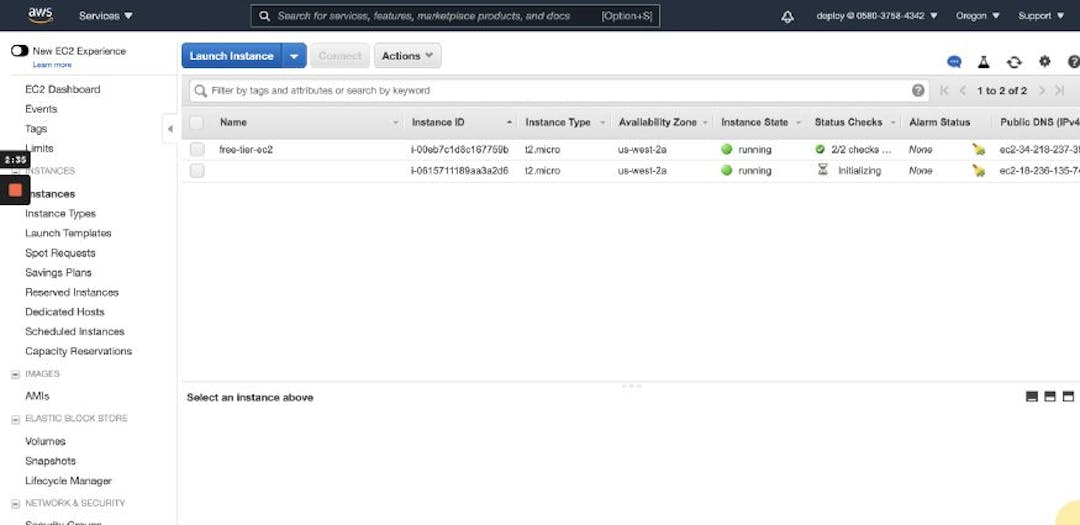
Task: Open Security Volumes link in sidebar
Action: click(x=45, y=441)
